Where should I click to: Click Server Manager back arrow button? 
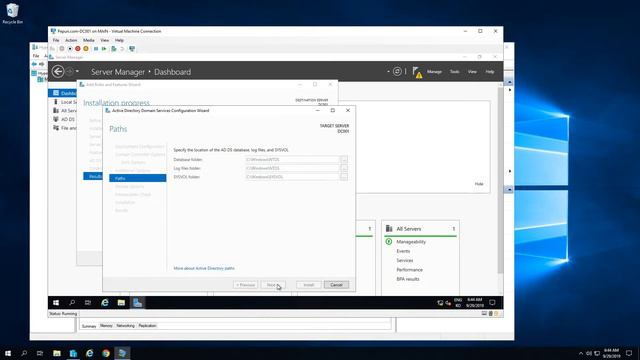[x=58, y=71]
